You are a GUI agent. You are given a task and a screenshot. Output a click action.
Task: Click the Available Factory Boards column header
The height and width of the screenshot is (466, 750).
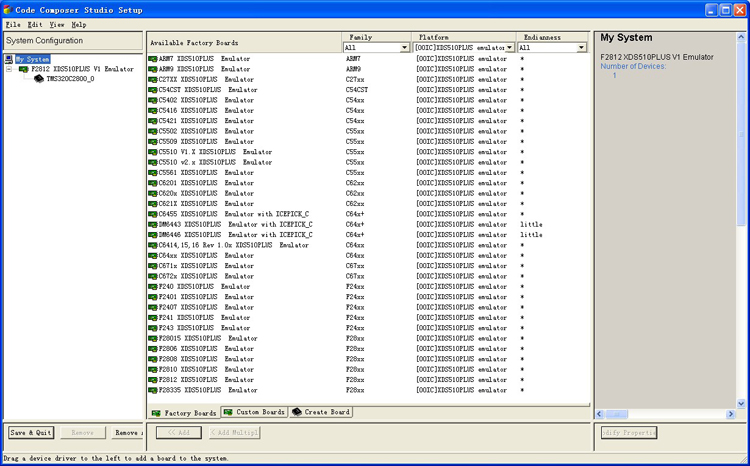(244, 43)
